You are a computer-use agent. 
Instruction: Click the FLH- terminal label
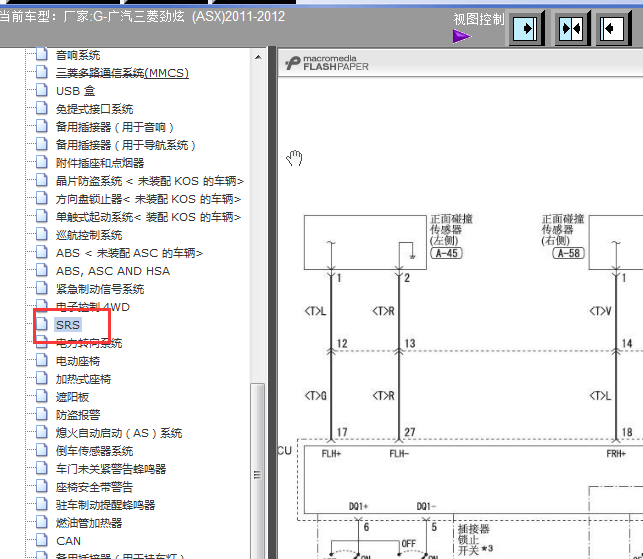(x=399, y=454)
